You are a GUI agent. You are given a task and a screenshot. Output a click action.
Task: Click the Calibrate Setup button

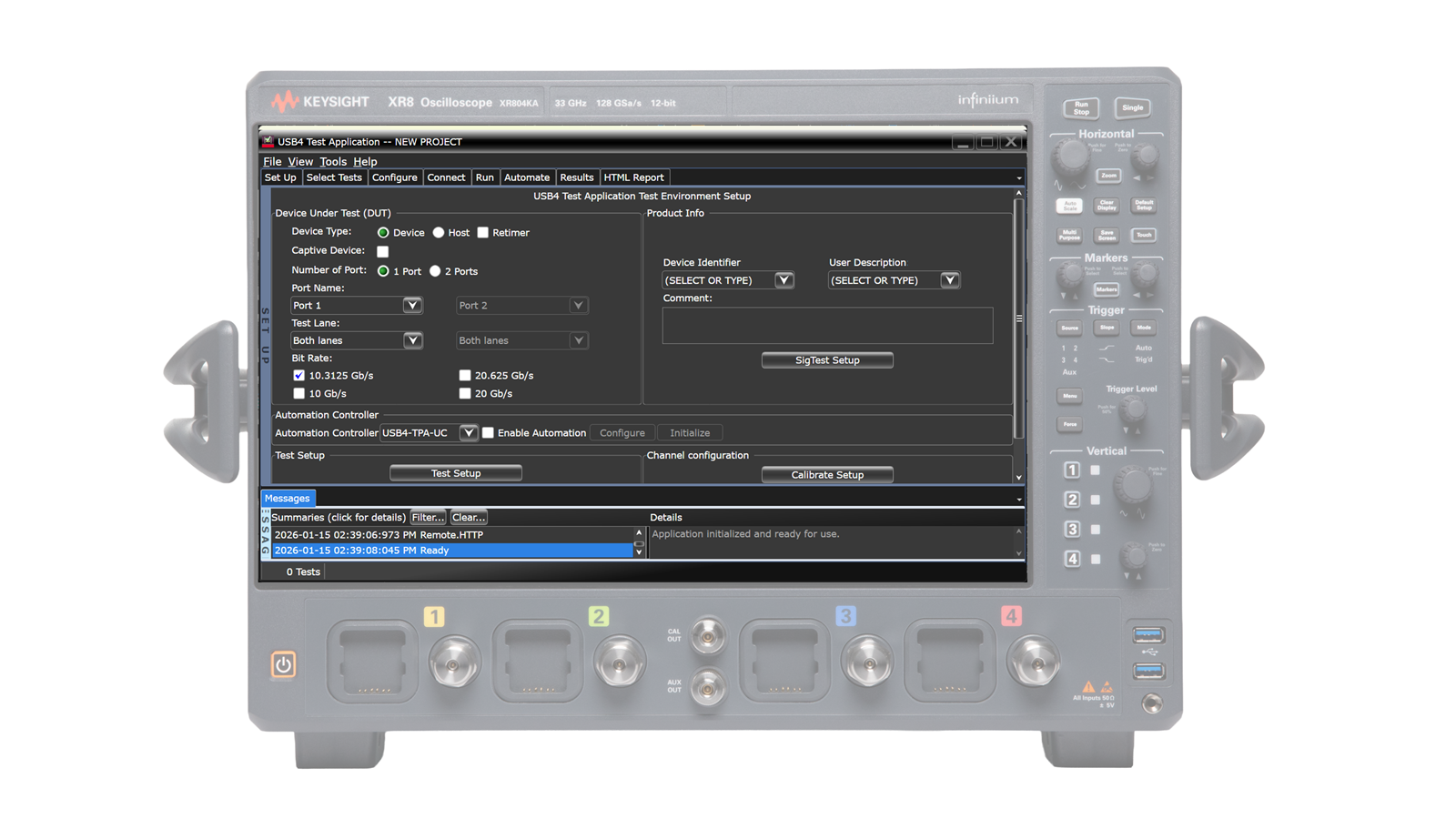pos(827,475)
